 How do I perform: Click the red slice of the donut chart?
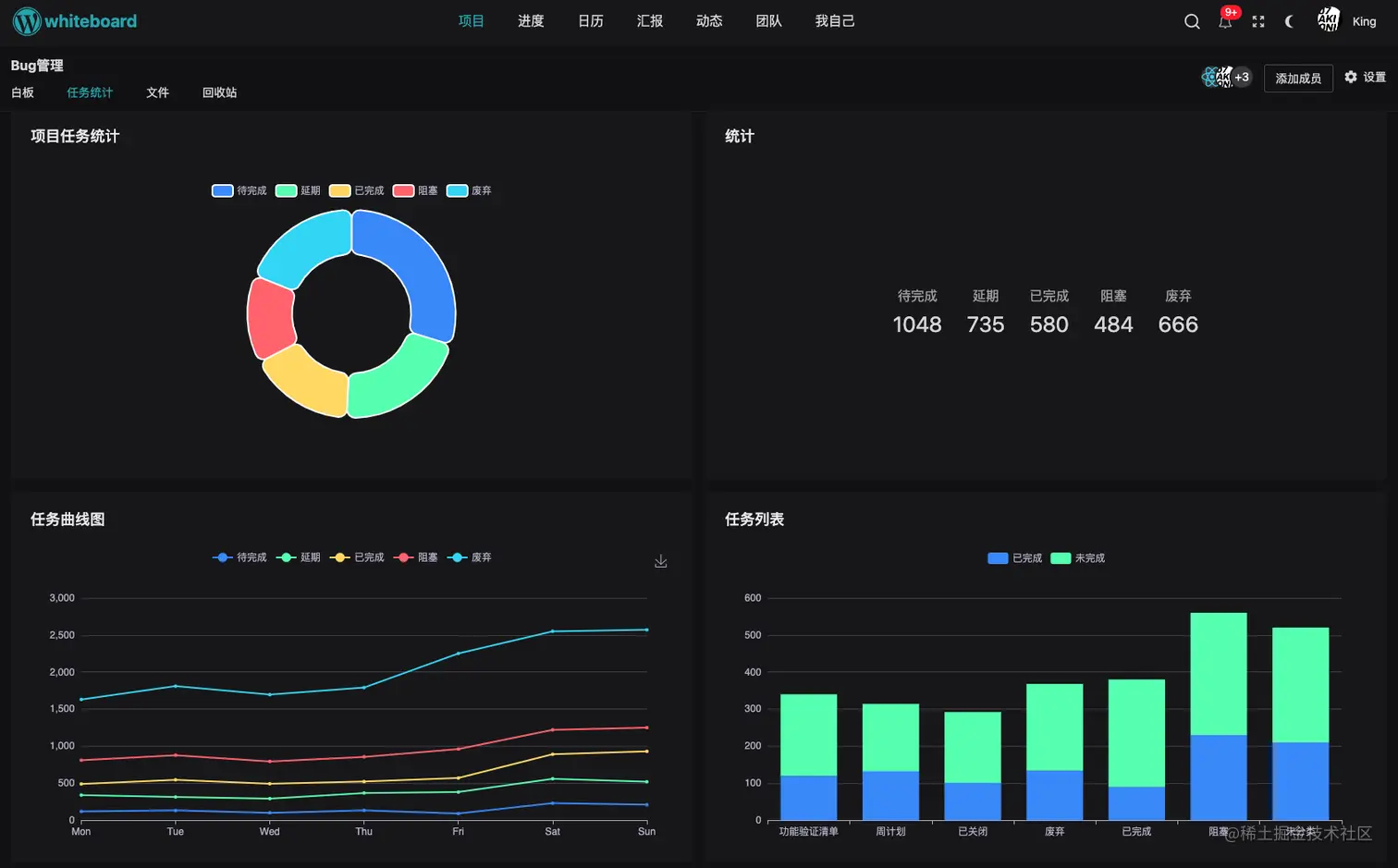point(269,317)
